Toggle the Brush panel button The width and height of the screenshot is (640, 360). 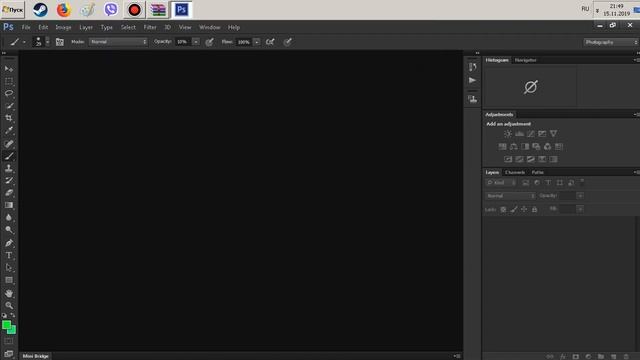pos(60,42)
